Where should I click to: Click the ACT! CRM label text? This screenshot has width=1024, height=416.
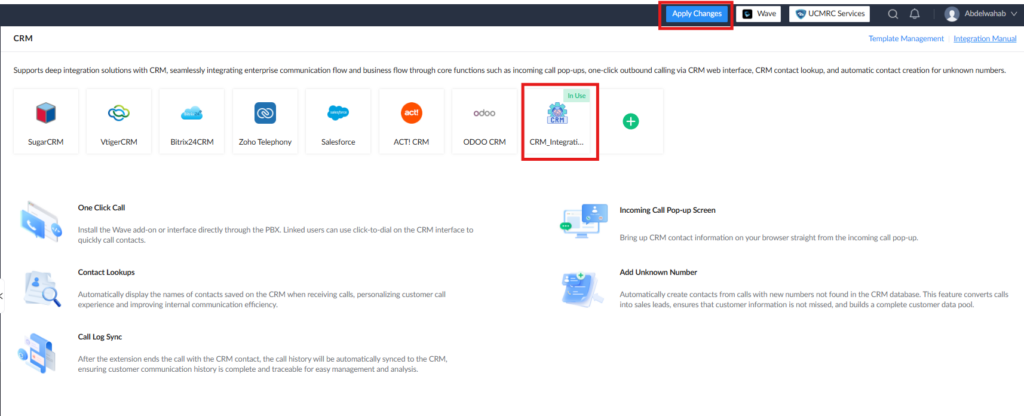[x=411, y=142]
